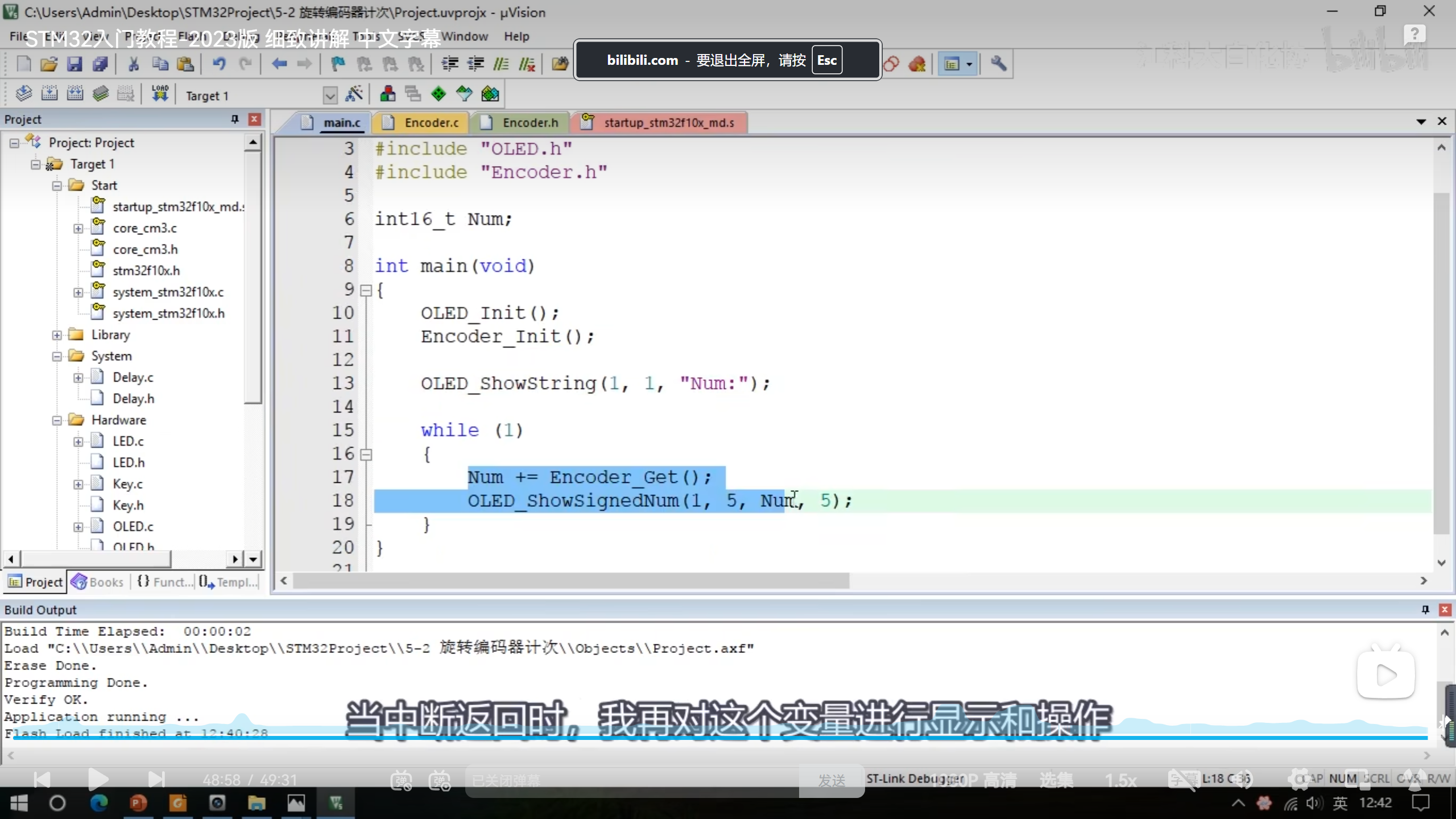The height and width of the screenshot is (819, 1456).
Task: Click the Cut scissors icon
Action: pyautogui.click(x=134, y=64)
